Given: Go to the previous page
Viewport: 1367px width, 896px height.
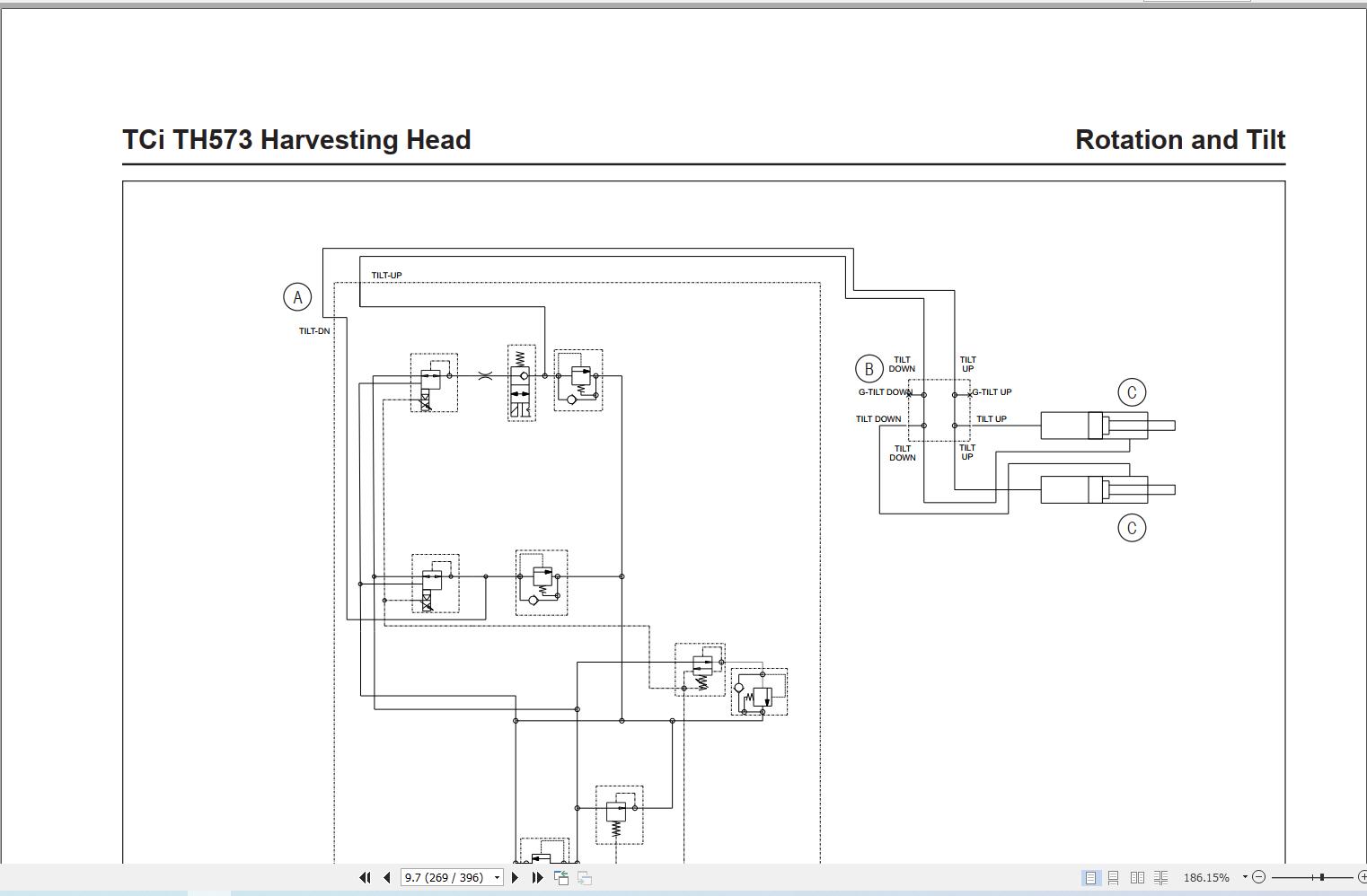Looking at the screenshot, I should 387,877.
